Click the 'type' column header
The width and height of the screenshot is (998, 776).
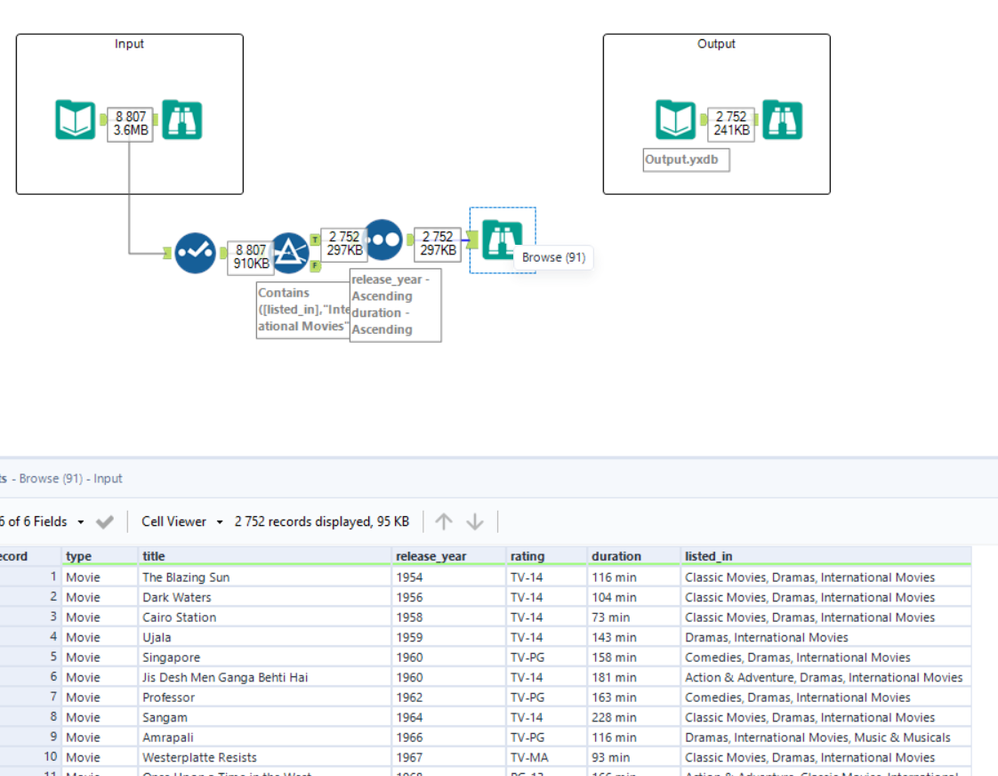point(99,556)
